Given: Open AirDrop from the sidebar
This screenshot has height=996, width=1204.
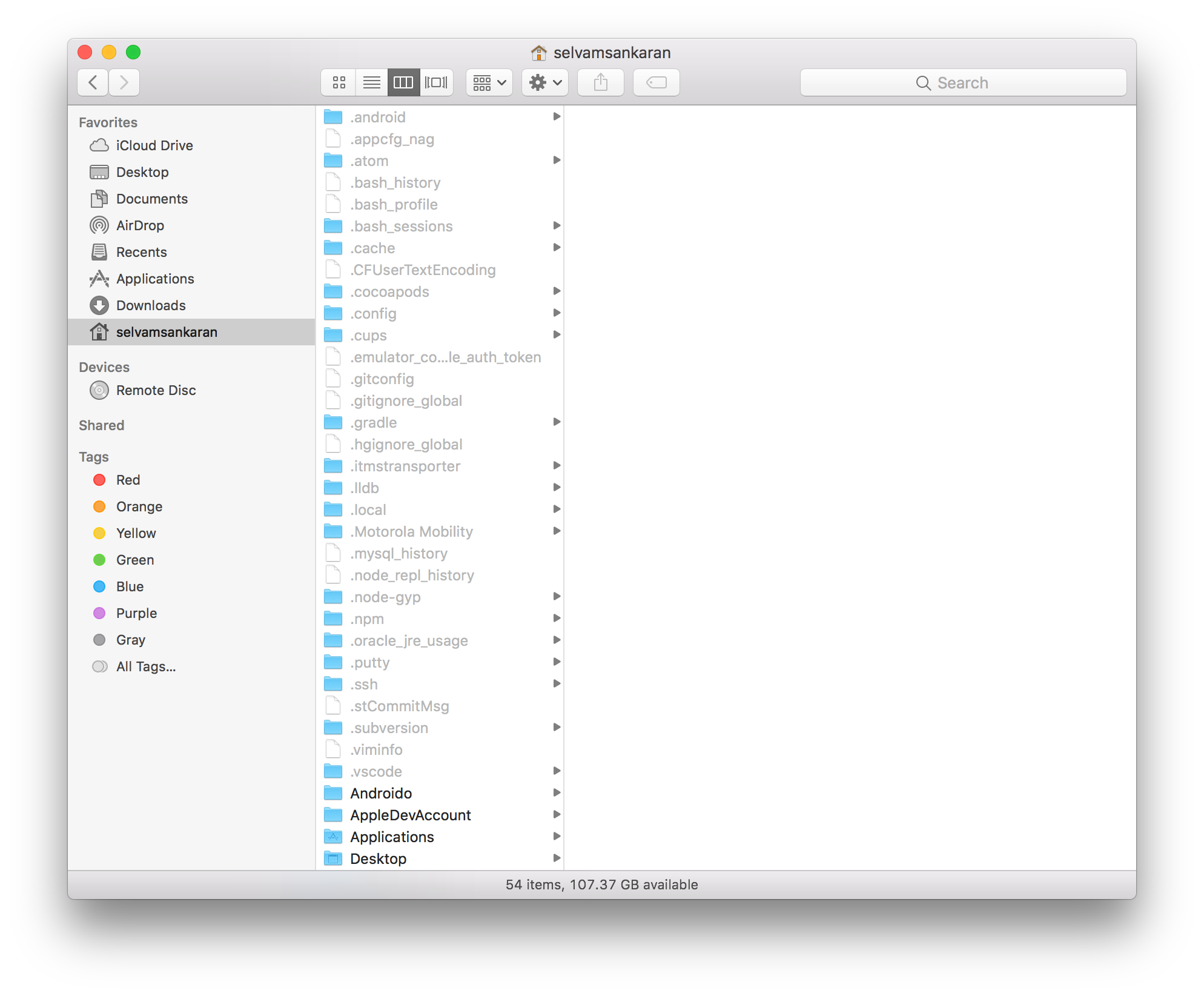Looking at the screenshot, I should click(x=191, y=225).
